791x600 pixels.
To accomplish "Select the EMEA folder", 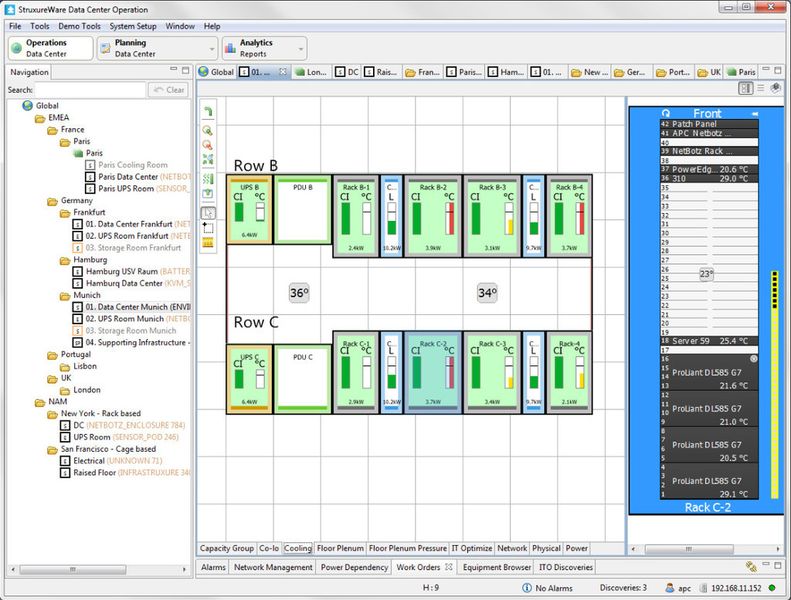I will tap(59, 118).
